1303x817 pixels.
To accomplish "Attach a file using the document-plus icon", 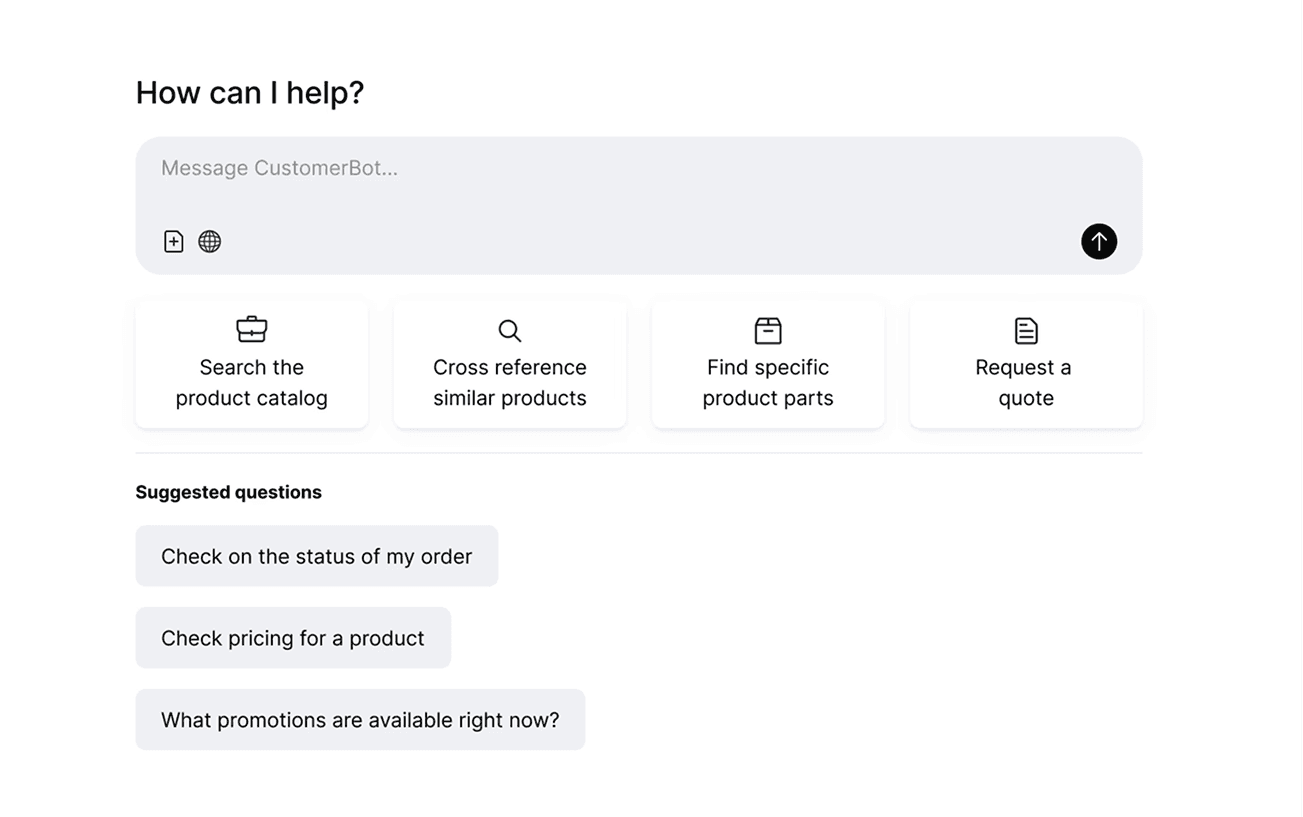I will [174, 241].
